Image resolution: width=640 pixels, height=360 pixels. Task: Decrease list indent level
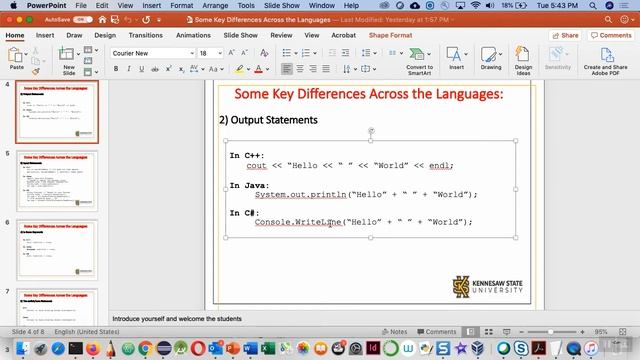tap(332, 53)
